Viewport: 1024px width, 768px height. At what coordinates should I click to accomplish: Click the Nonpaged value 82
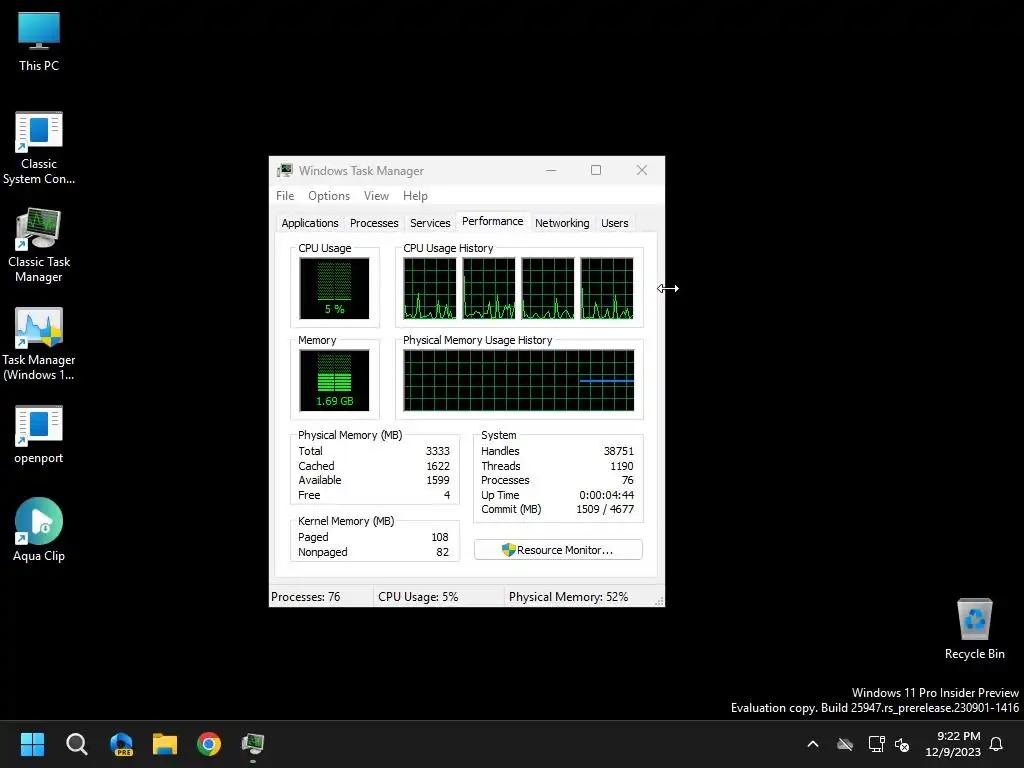(442, 552)
